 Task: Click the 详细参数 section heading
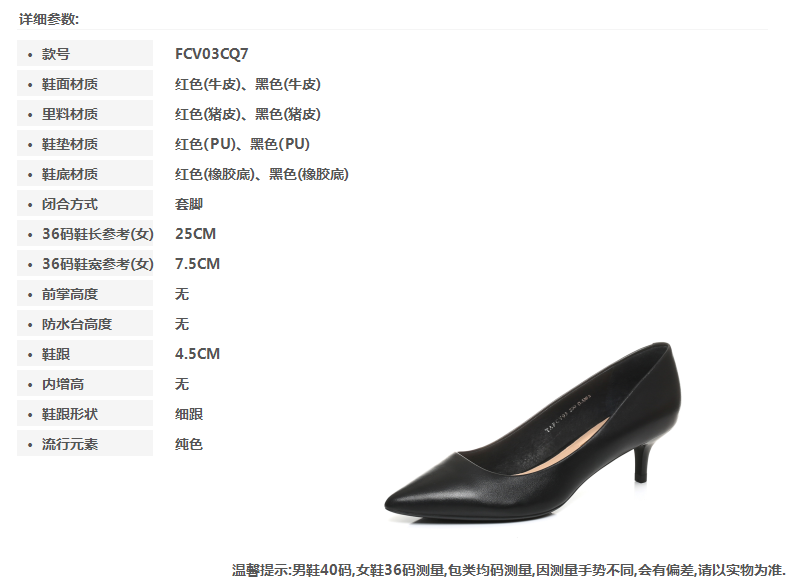(x=49, y=19)
